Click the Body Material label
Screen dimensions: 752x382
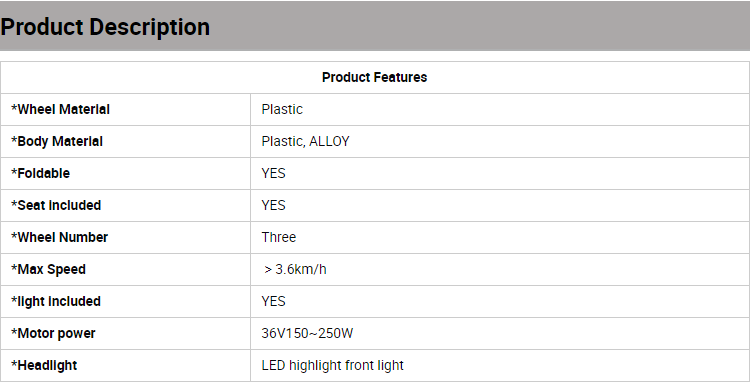[x=57, y=141]
